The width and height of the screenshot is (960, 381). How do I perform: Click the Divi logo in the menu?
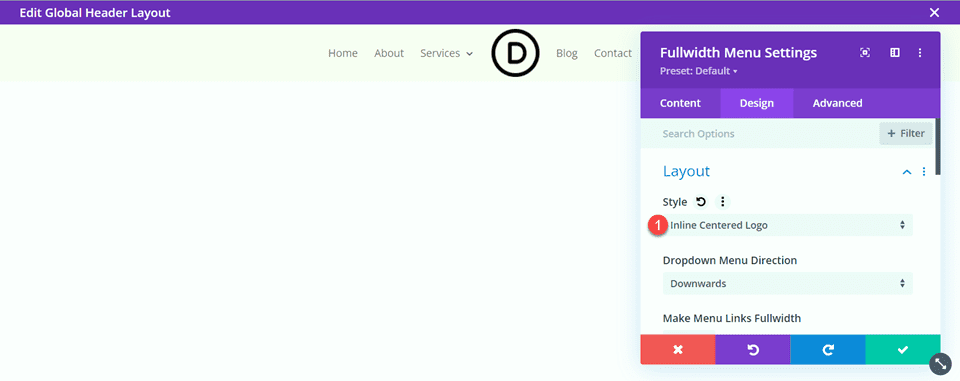point(516,53)
